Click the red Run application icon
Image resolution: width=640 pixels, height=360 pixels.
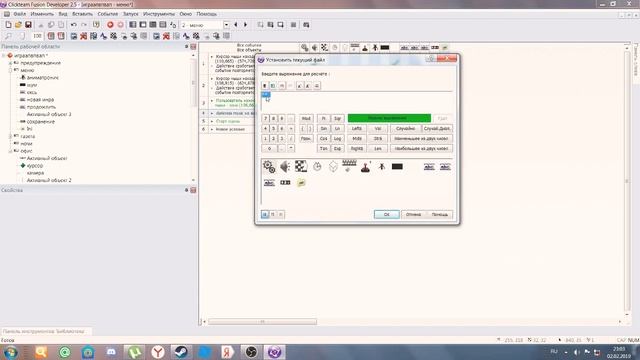[x=110, y=25]
